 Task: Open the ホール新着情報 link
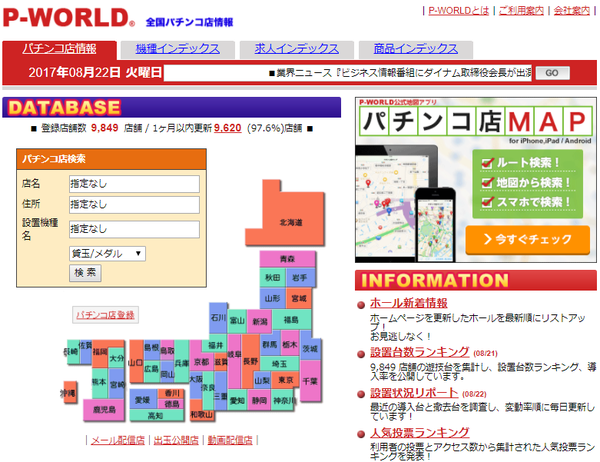pyautogui.click(x=409, y=303)
